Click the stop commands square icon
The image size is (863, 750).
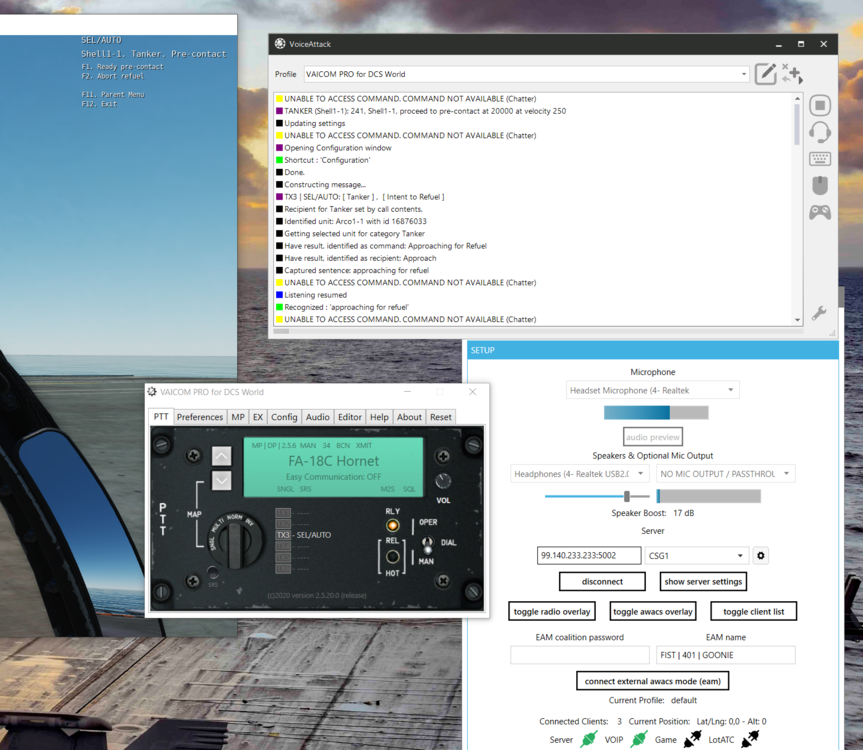tap(820, 106)
